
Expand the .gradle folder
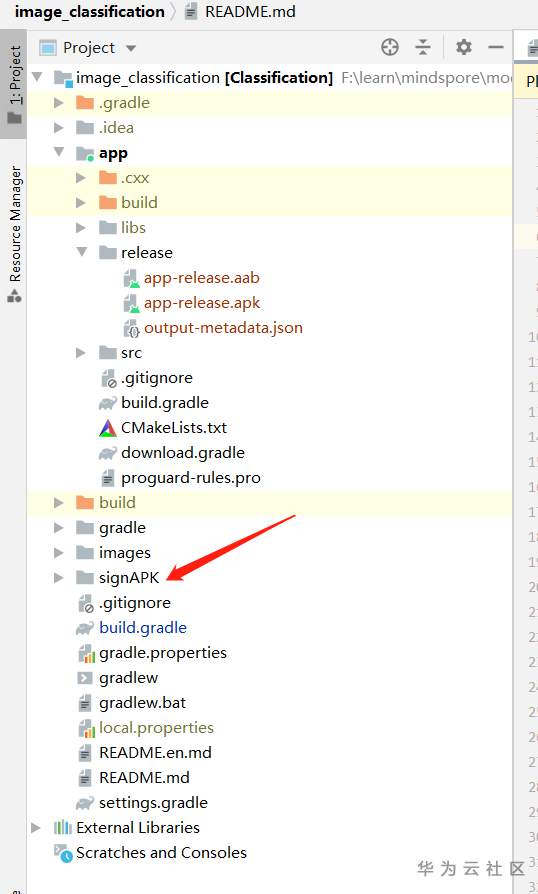tap(58, 103)
